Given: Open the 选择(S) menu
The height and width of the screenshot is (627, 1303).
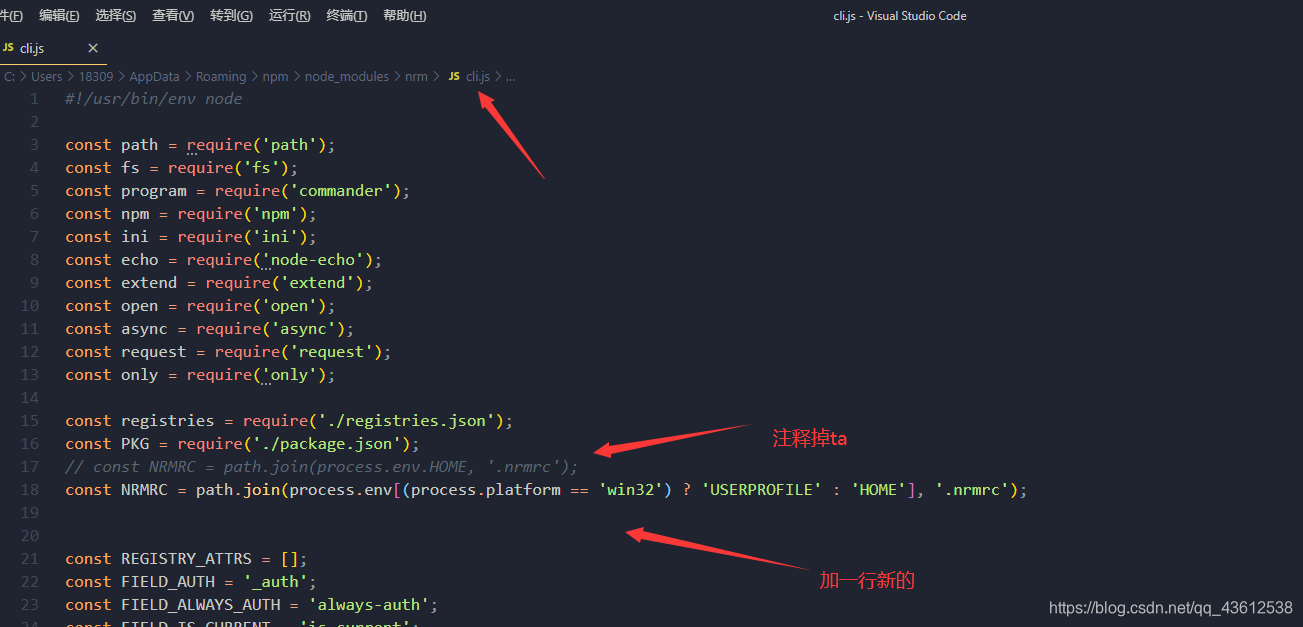Looking at the screenshot, I should coord(116,15).
